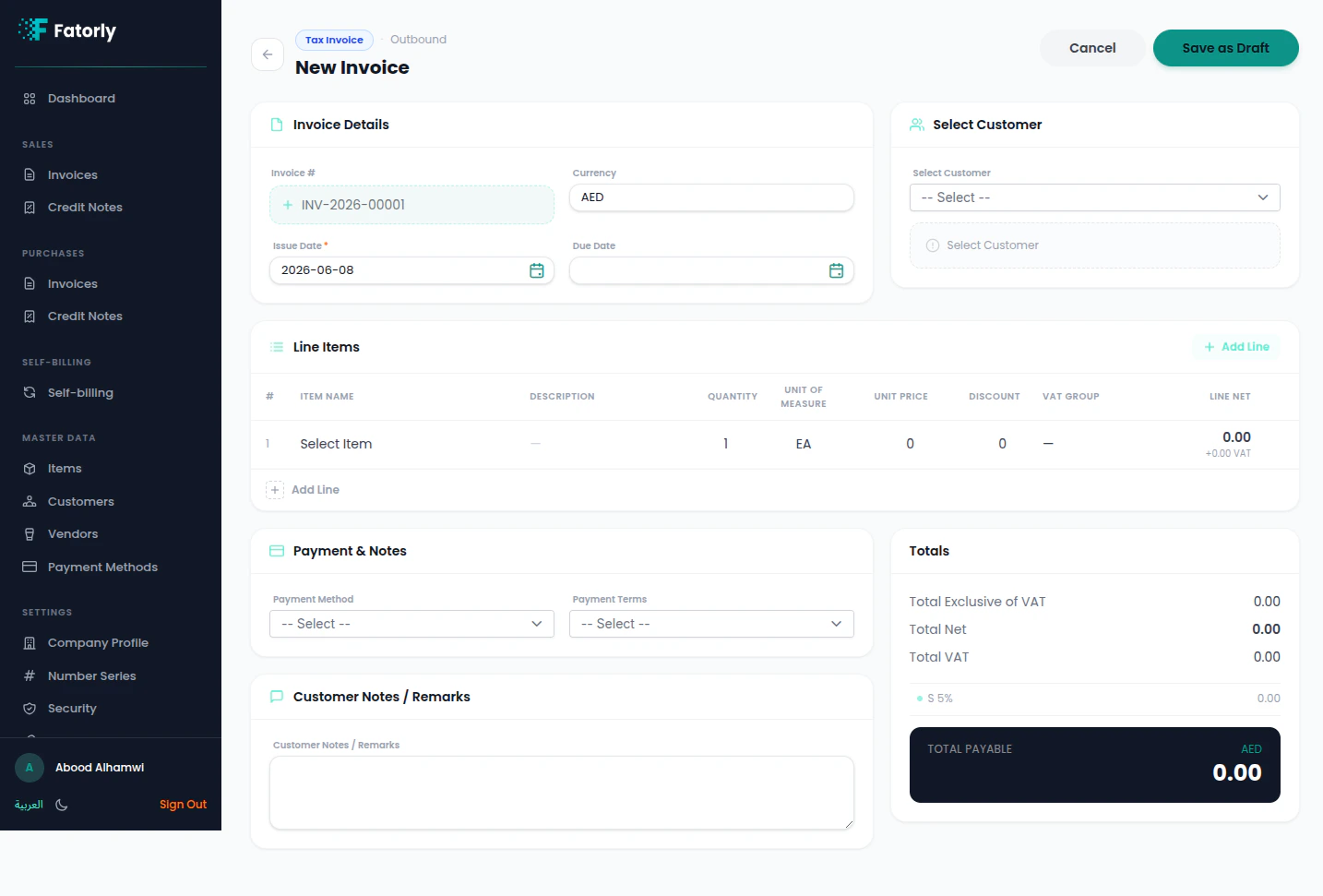Open the VAT Group cell in row 1

(1048, 444)
